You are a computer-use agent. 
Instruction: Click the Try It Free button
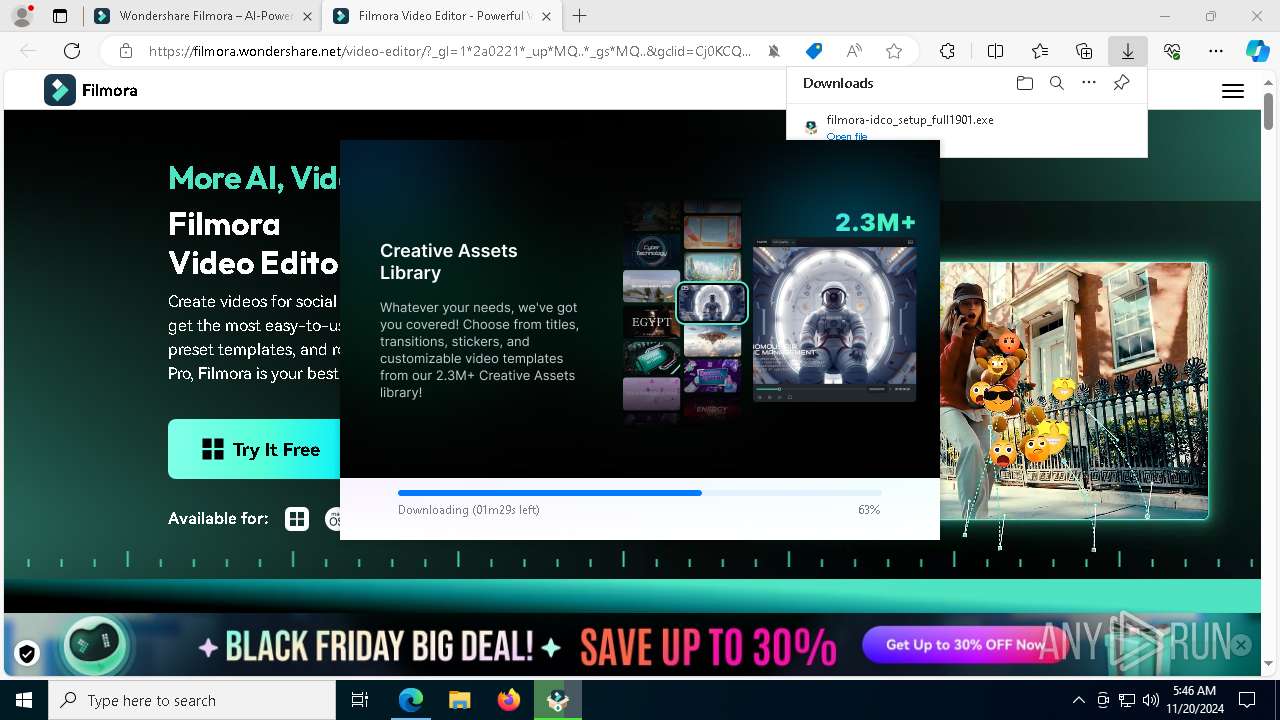coord(255,449)
